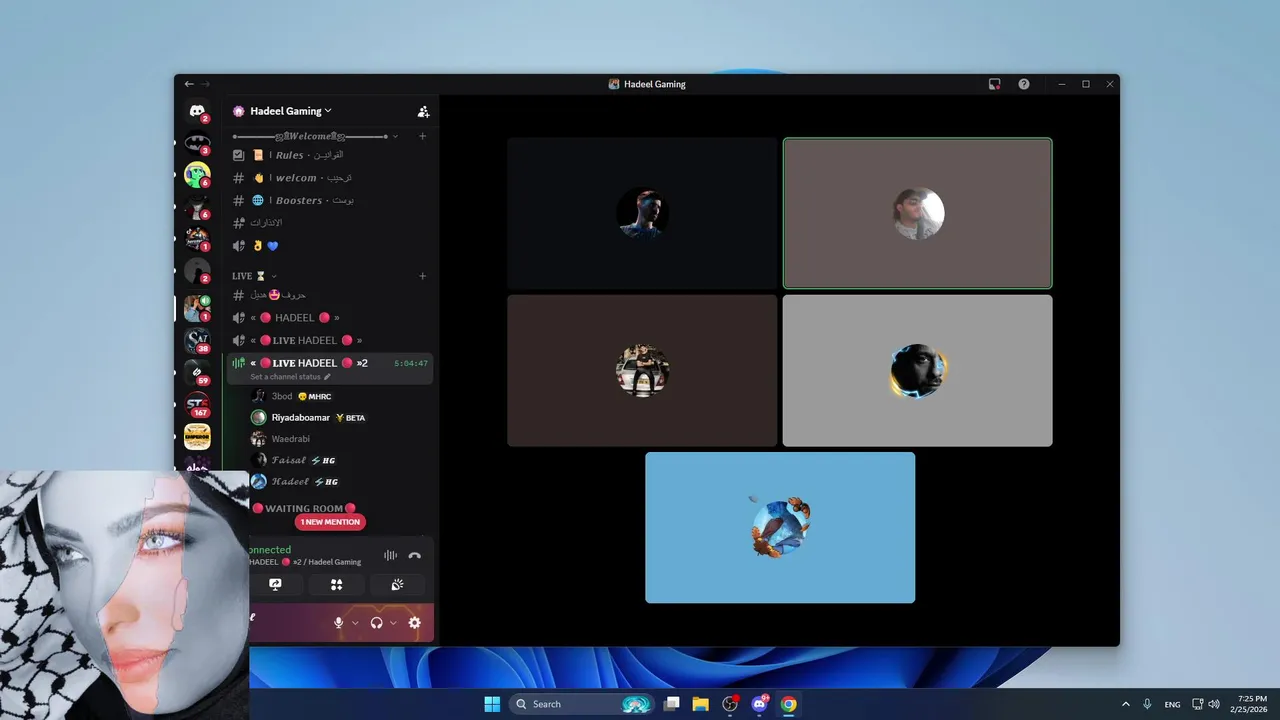The image size is (1280, 720).
Task: Open Discord direct messages home icon
Action: 197,111
